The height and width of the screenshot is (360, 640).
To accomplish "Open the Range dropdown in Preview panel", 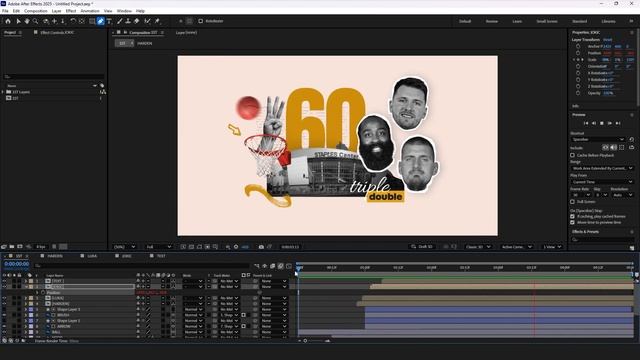I will click(602, 168).
